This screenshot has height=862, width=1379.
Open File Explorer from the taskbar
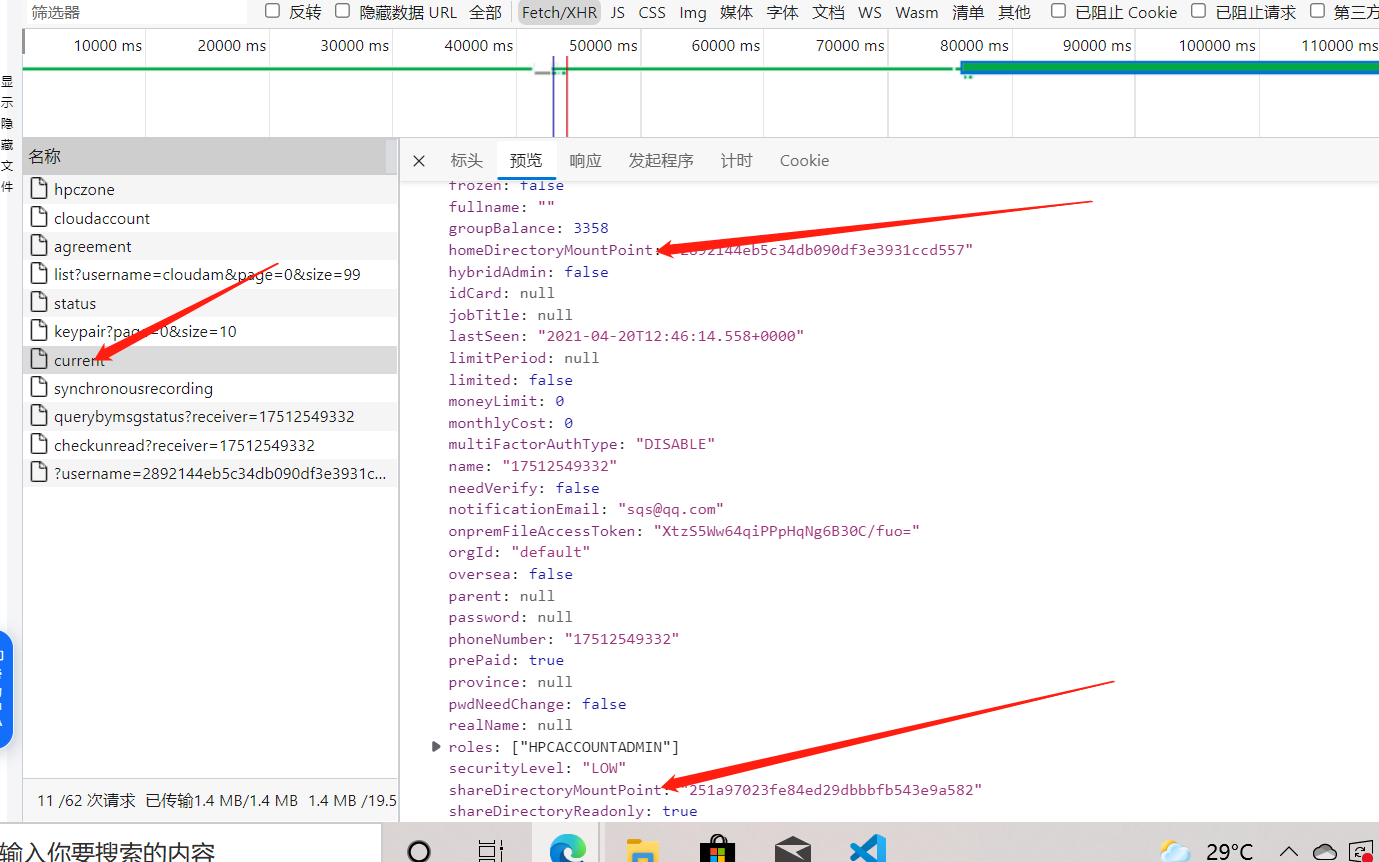[643, 850]
